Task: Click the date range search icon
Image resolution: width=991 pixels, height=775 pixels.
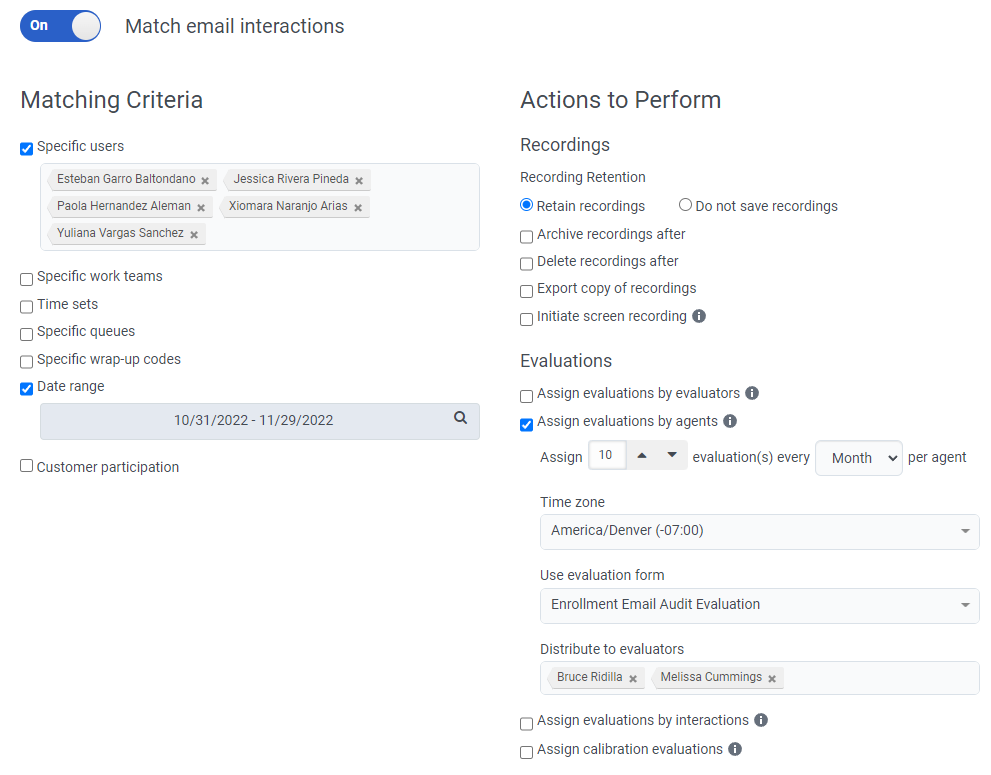Action: click(x=460, y=419)
